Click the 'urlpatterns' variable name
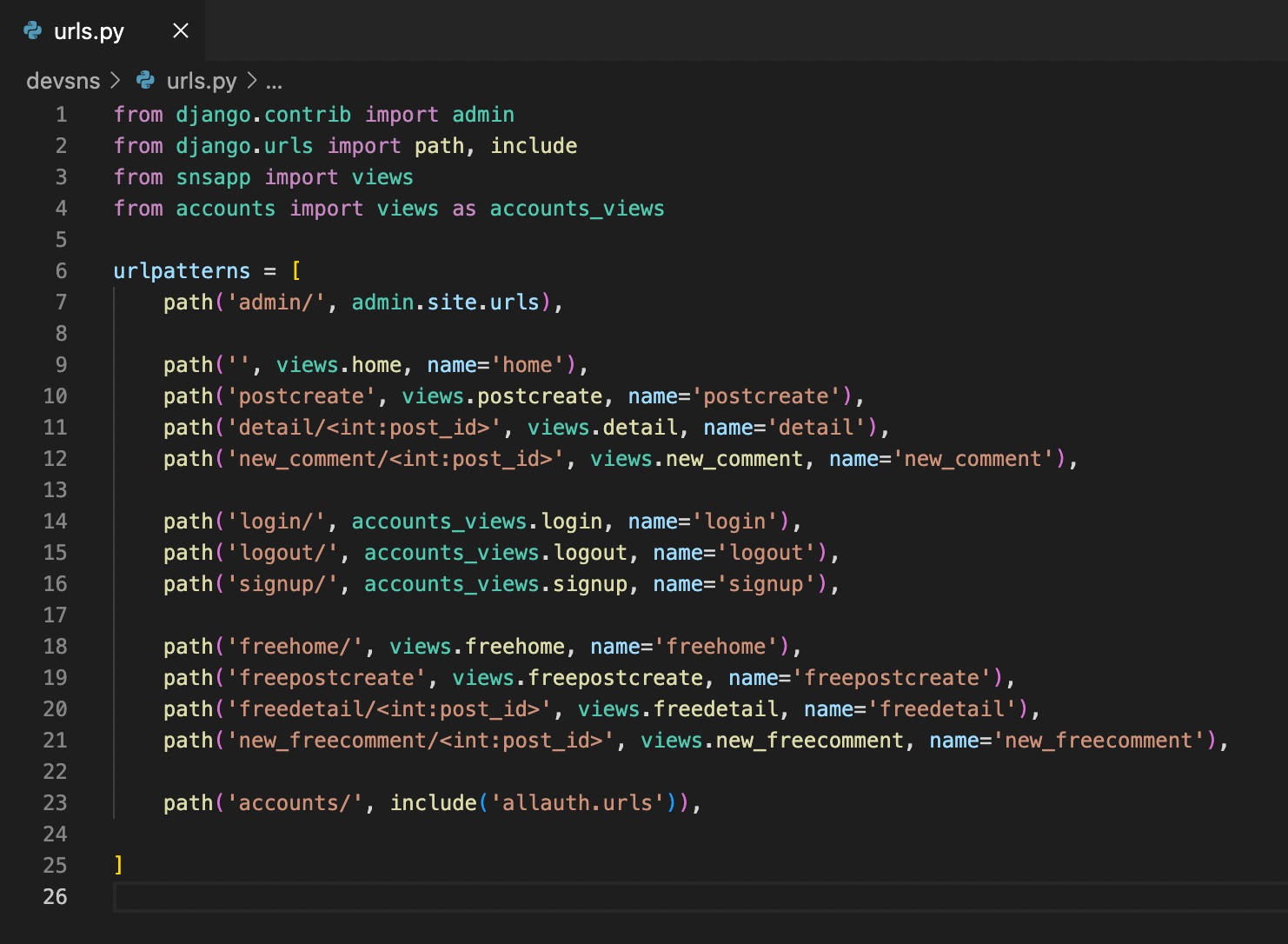The image size is (1288, 944). (182, 271)
